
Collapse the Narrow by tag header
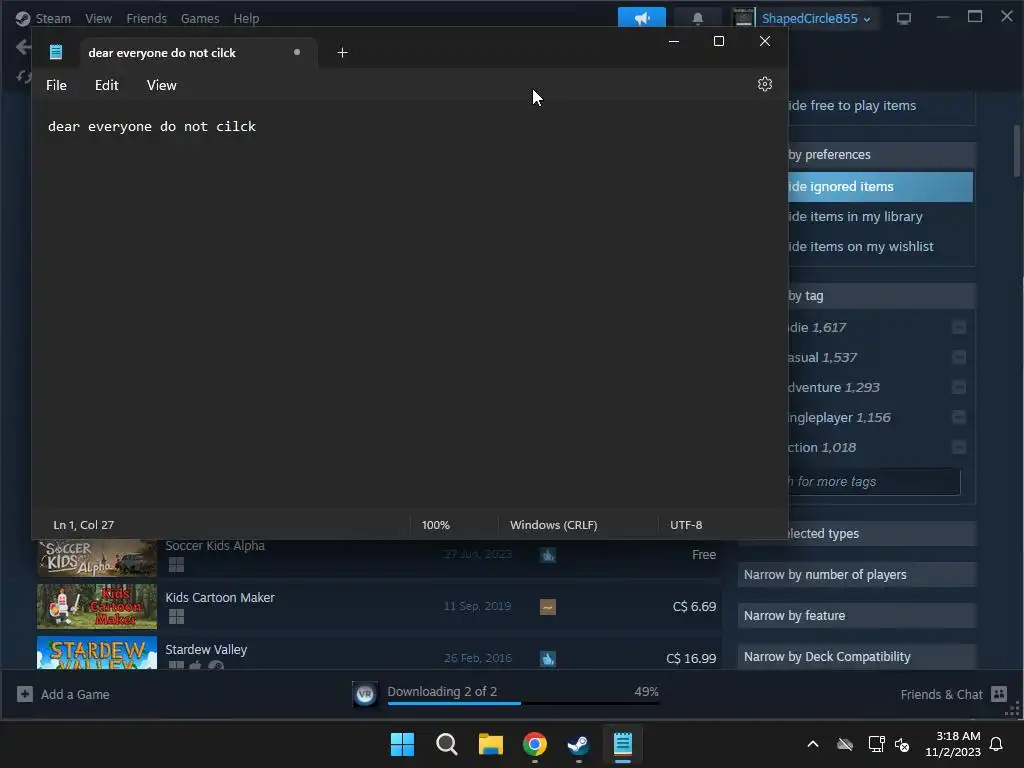coord(881,296)
